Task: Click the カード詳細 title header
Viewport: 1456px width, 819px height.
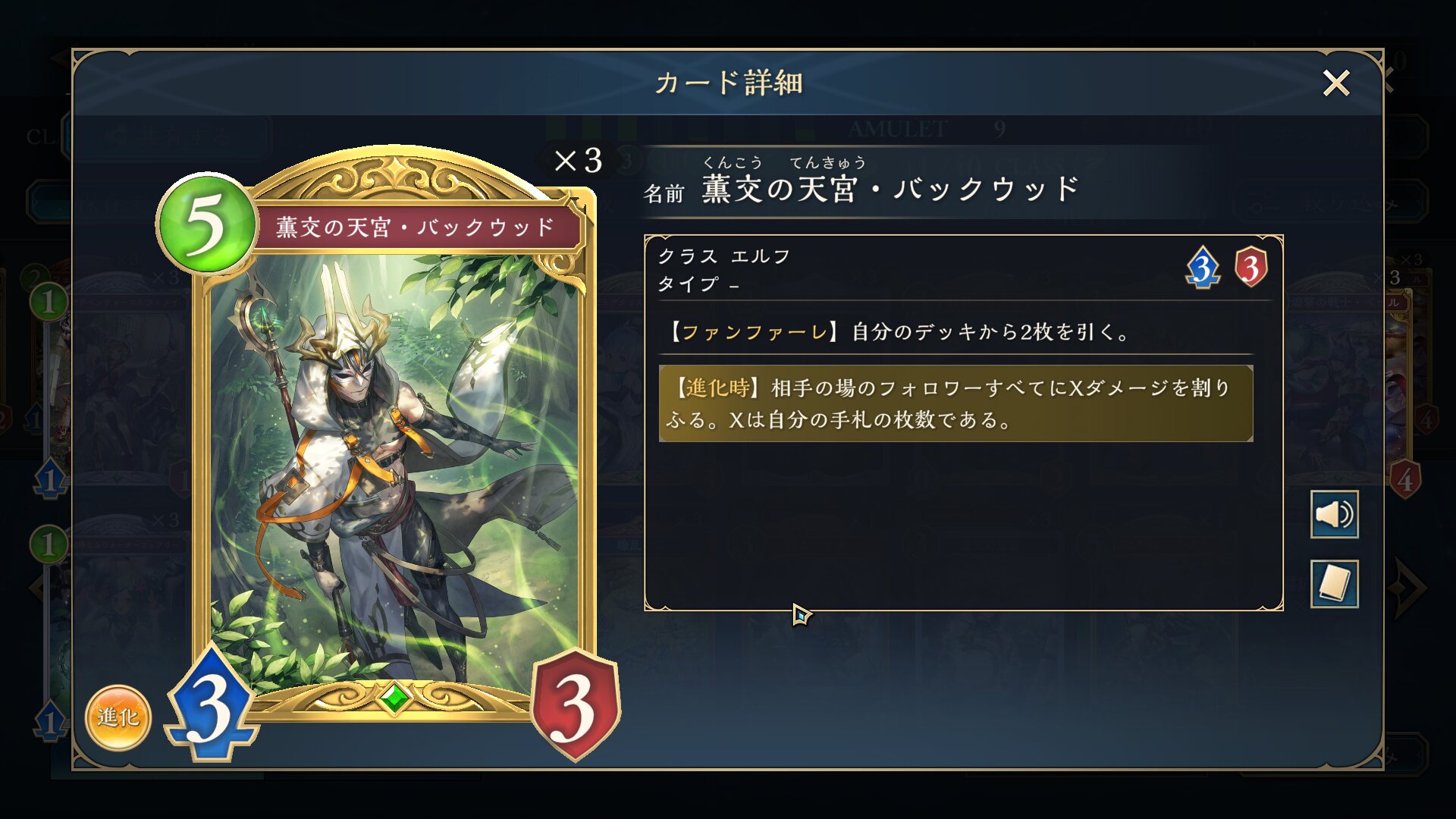Action: [729, 83]
